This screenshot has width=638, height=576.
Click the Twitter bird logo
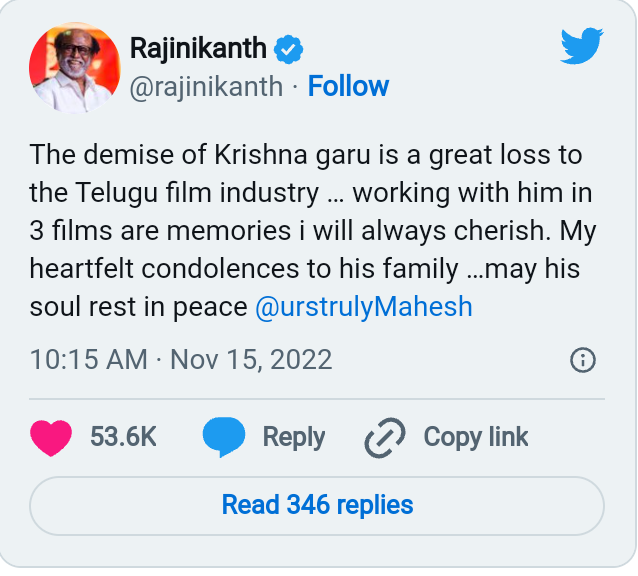(x=582, y=46)
